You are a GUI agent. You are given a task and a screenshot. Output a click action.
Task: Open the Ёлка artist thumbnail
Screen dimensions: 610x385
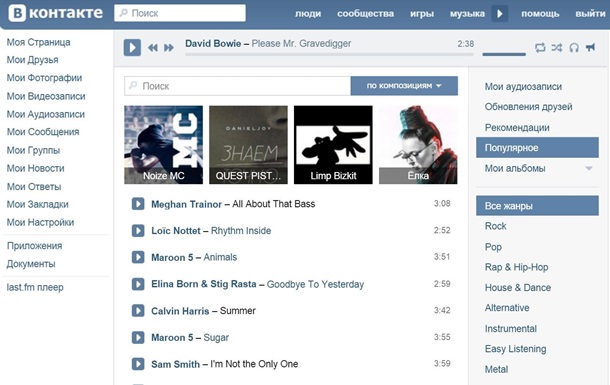point(418,145)
